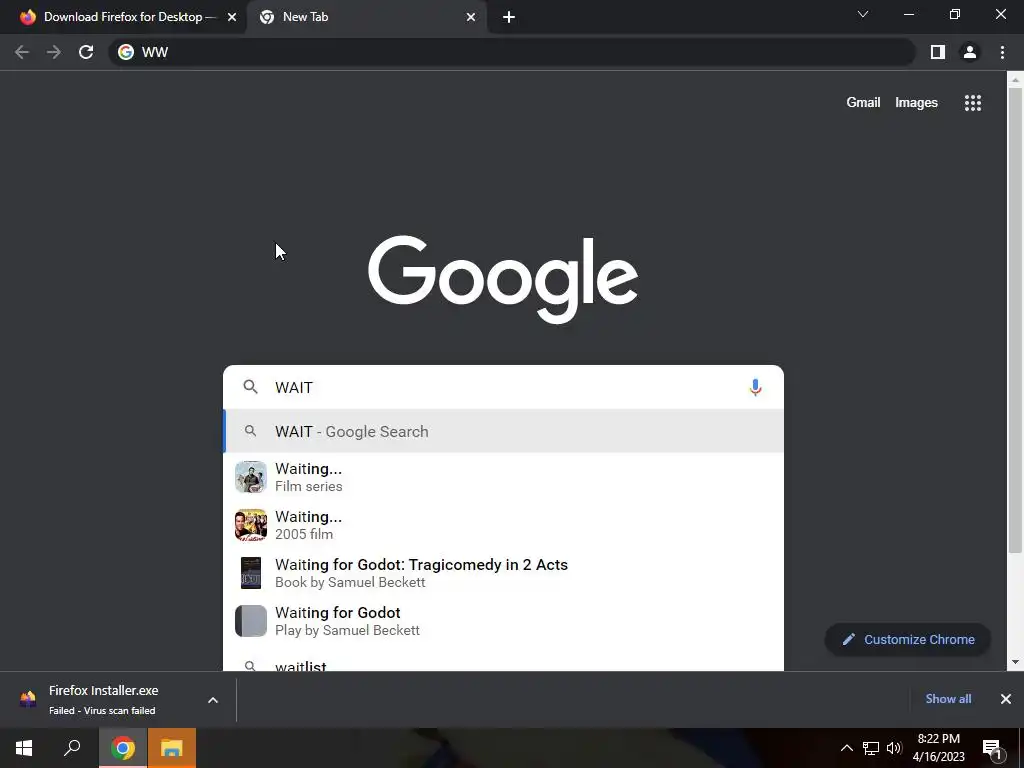Image resolution: width=1024 pixels, height=768 pixels.
Task: Open the network tray icon
Action: (x=871, y=748)
